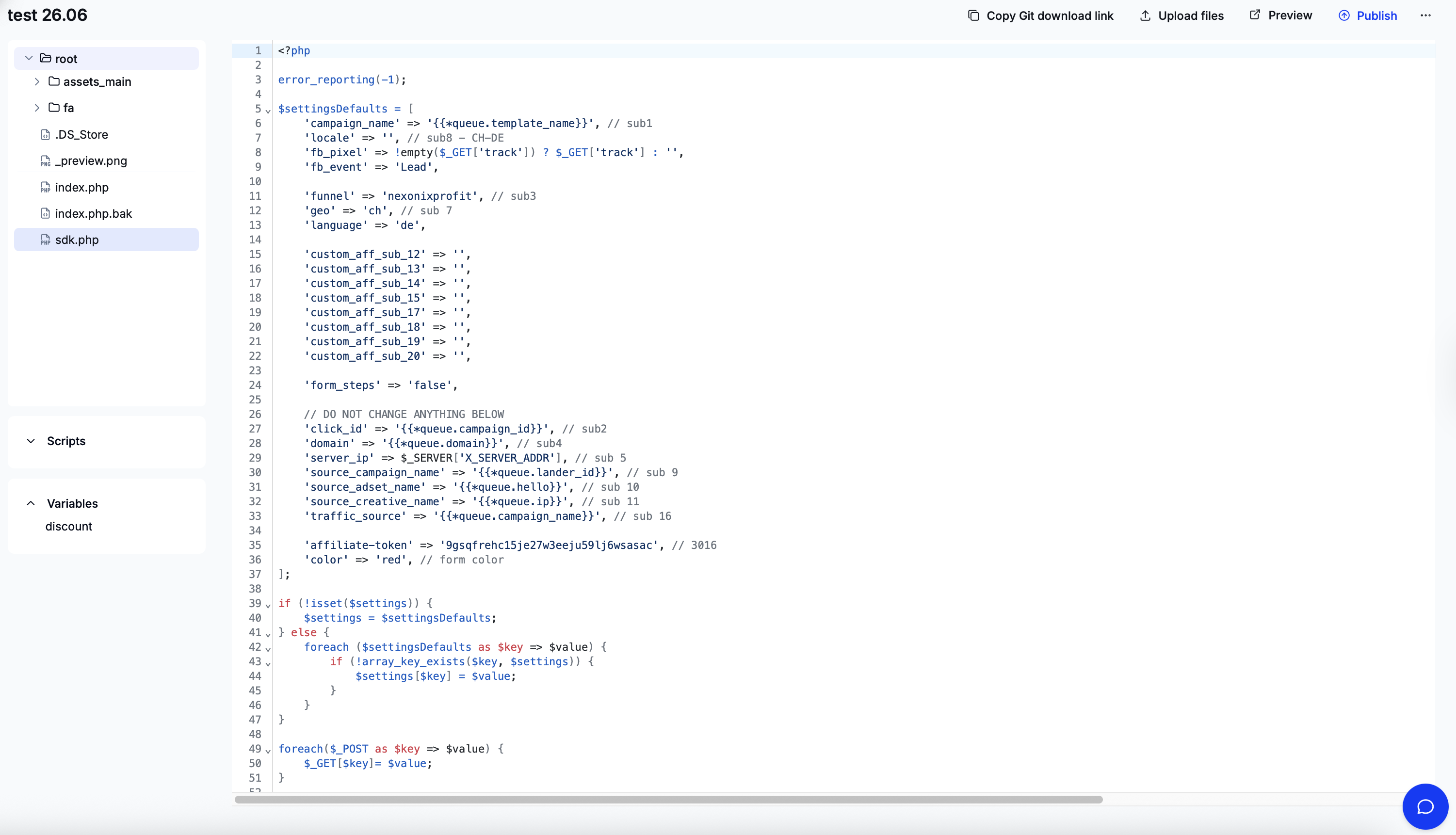
Task: Click the 'fb_event' => 'Lead' line
Action: (x=371, y=167)
